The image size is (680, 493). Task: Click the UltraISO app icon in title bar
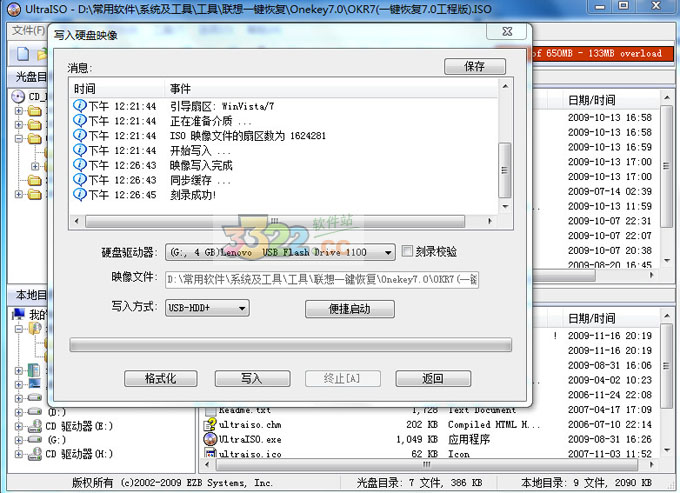coord(13,9)
